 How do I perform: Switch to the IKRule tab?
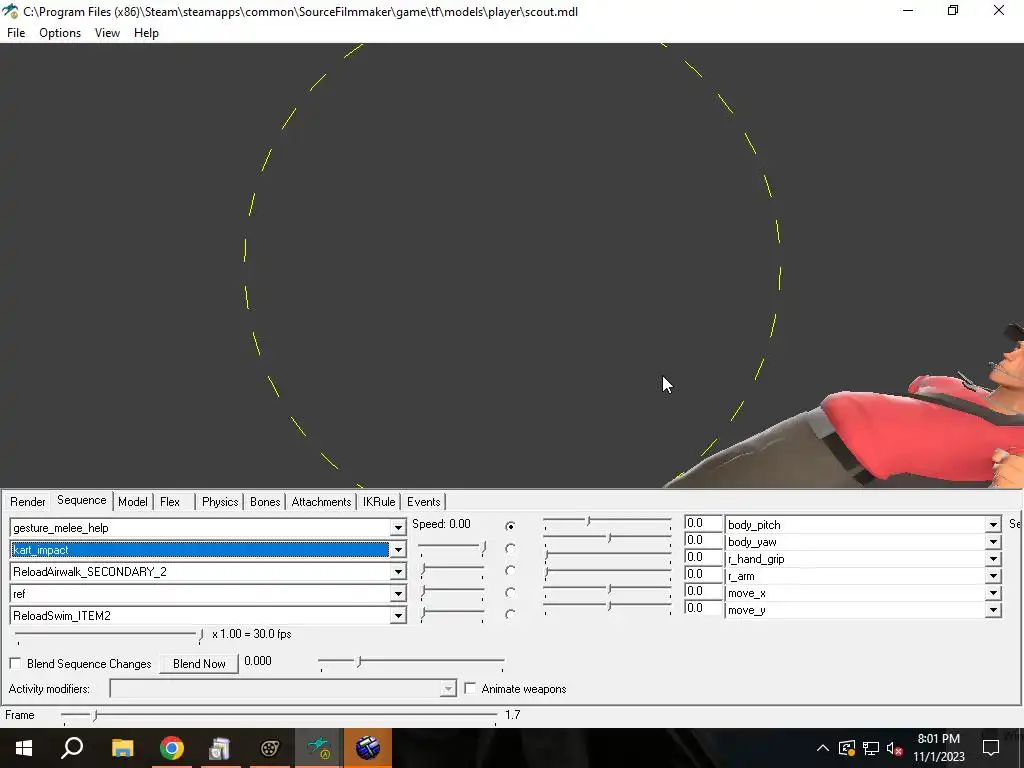(379, 502)
